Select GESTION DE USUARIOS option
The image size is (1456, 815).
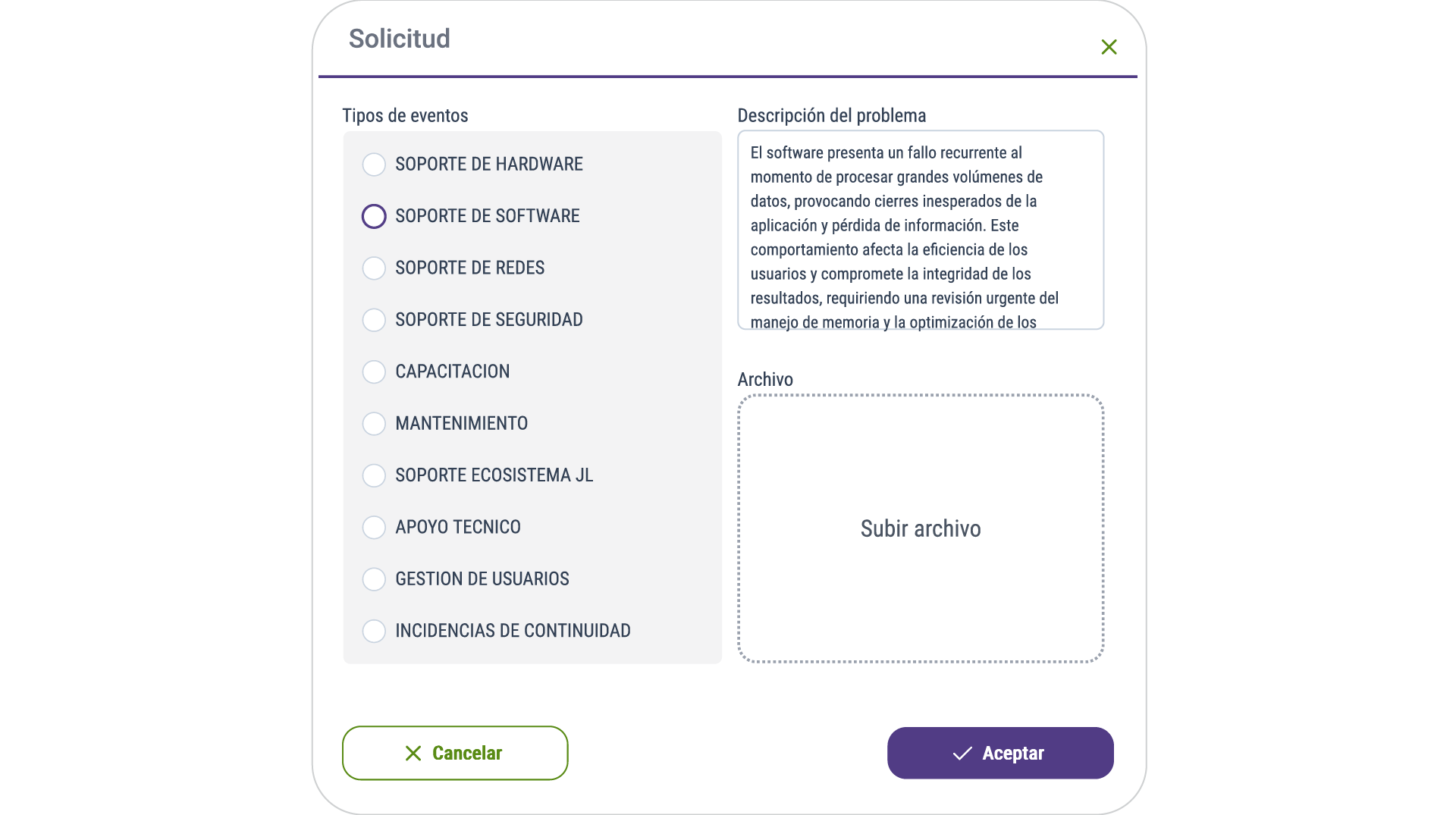(x=374, y=578)
